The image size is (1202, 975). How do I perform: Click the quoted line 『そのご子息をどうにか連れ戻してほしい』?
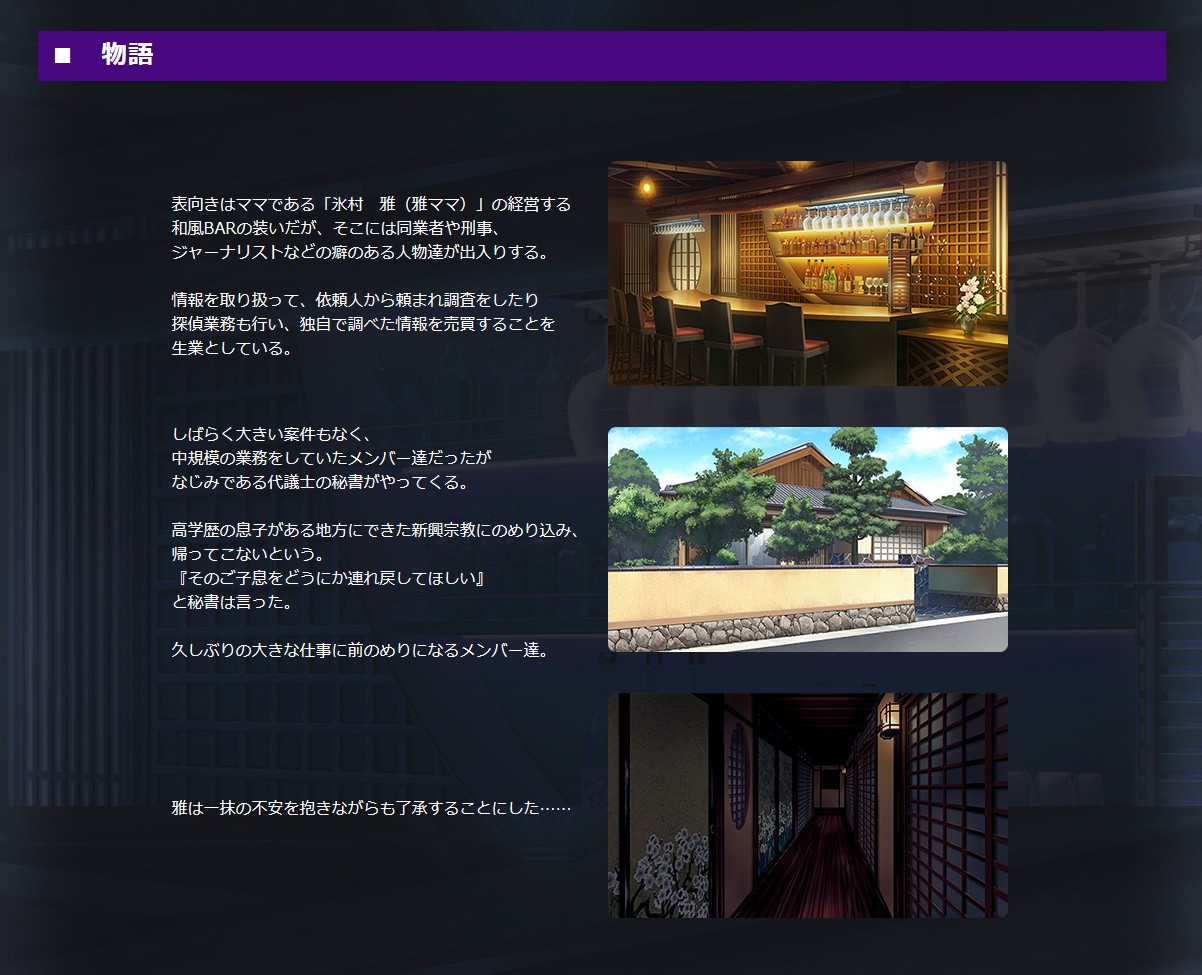[328, 579]
